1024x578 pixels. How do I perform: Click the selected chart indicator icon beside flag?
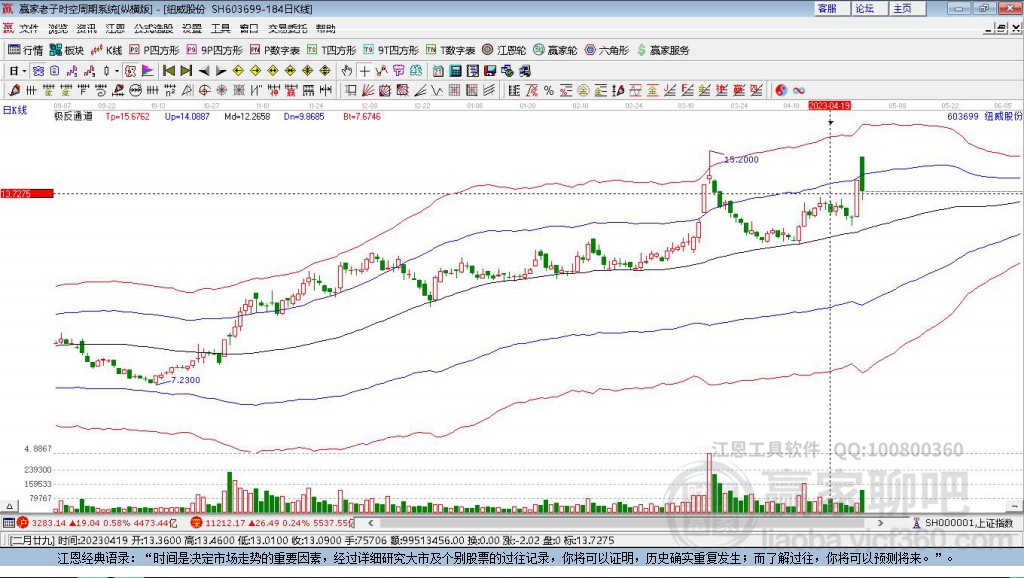pos(131,71)
